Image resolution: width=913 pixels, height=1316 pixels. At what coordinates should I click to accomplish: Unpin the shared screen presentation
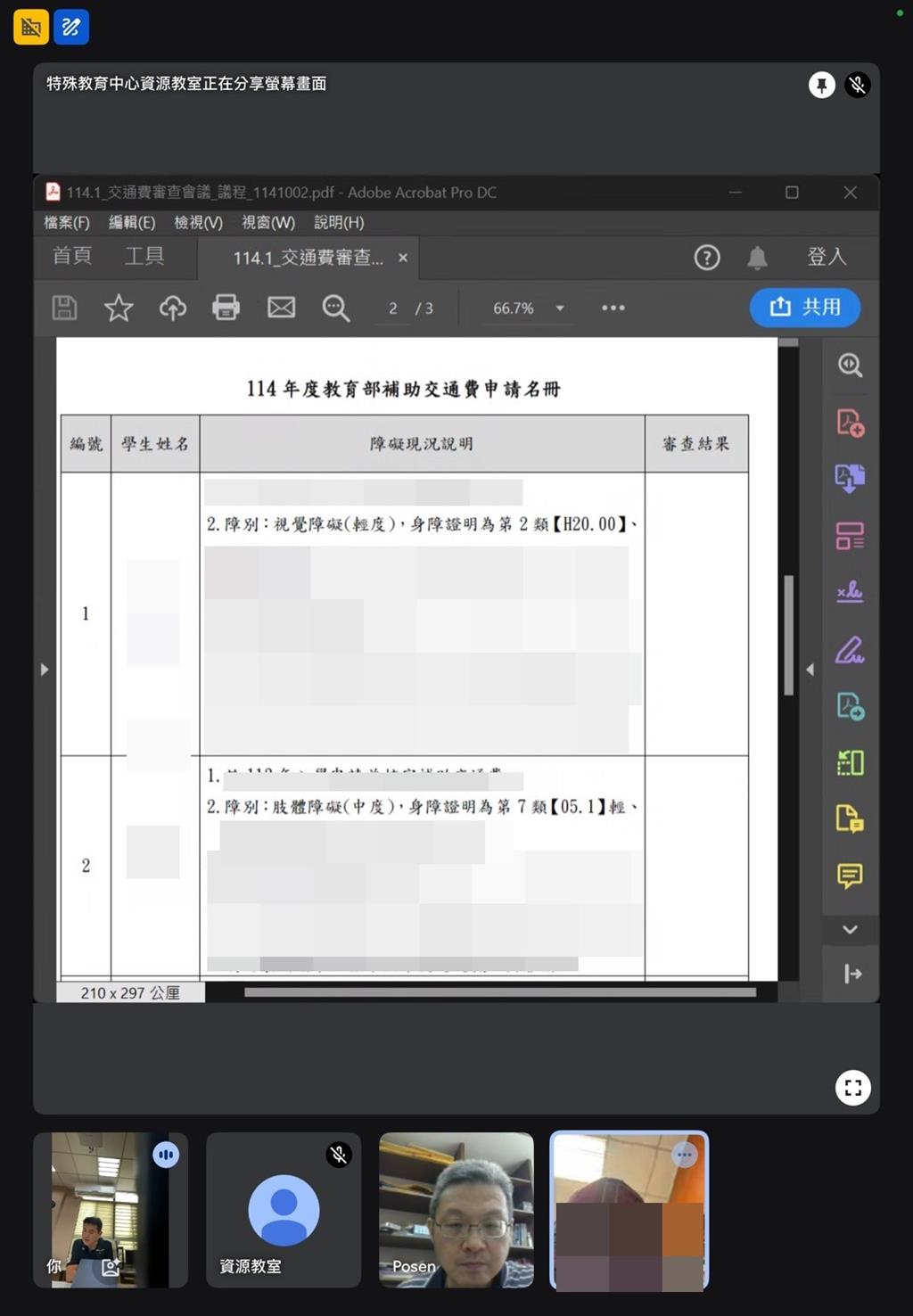821,85
